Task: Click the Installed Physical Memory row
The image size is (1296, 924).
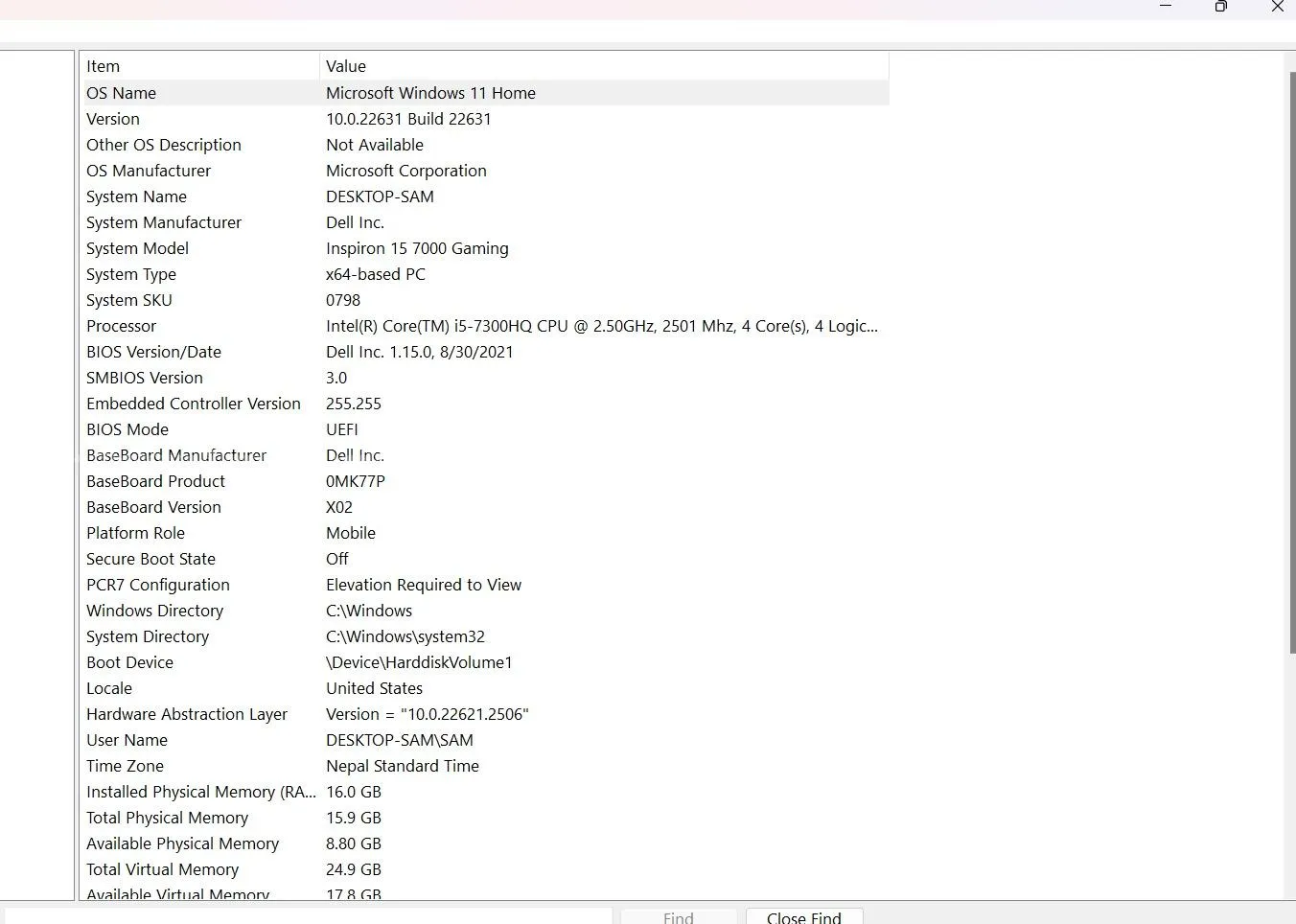Action: tap(200, 792)
